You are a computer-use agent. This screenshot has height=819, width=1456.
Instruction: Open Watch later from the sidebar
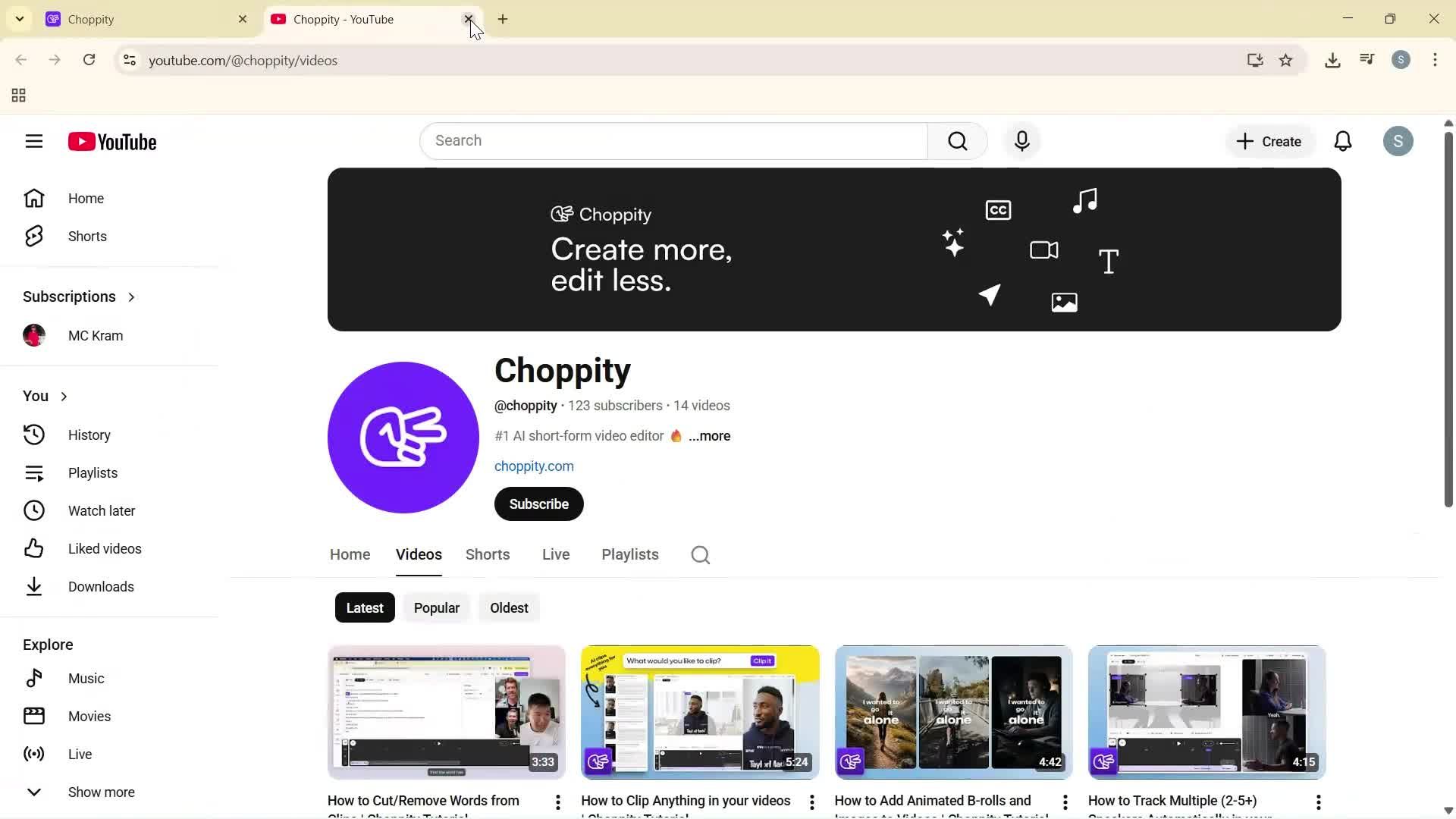point(102,510)
